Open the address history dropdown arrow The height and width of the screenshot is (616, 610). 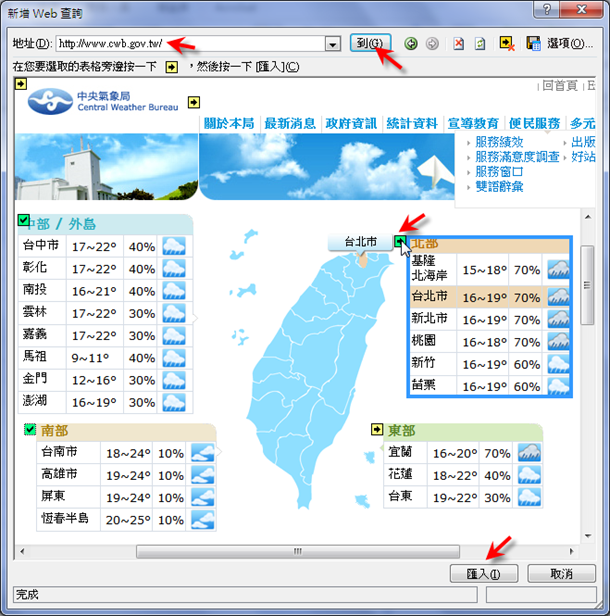tap(333, 44)
